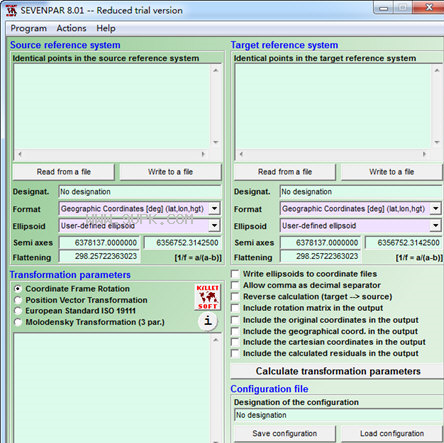Click transformation parameters output scroll up arrow
This screenshot has width=444, height=443.
216,340
